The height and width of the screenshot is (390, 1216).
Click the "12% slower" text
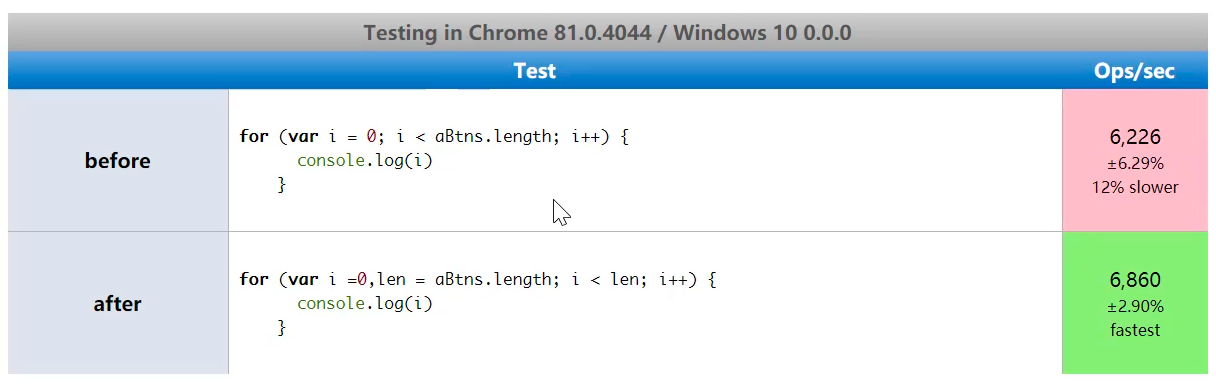tap(1135, 187)
